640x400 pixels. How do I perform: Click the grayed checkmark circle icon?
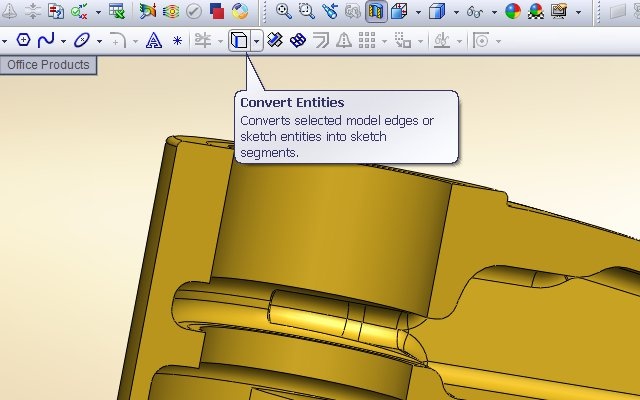193,11
